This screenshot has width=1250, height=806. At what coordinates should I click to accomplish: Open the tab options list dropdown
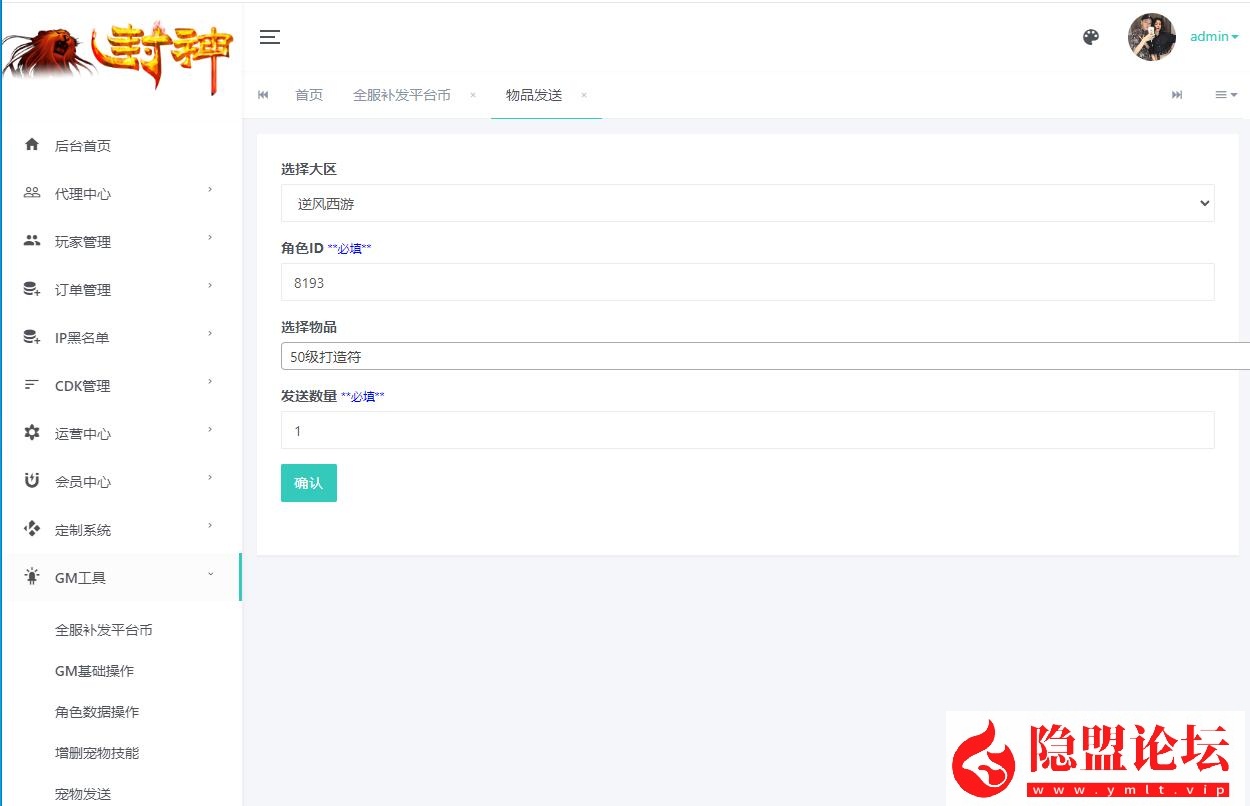click(1225, 95)
